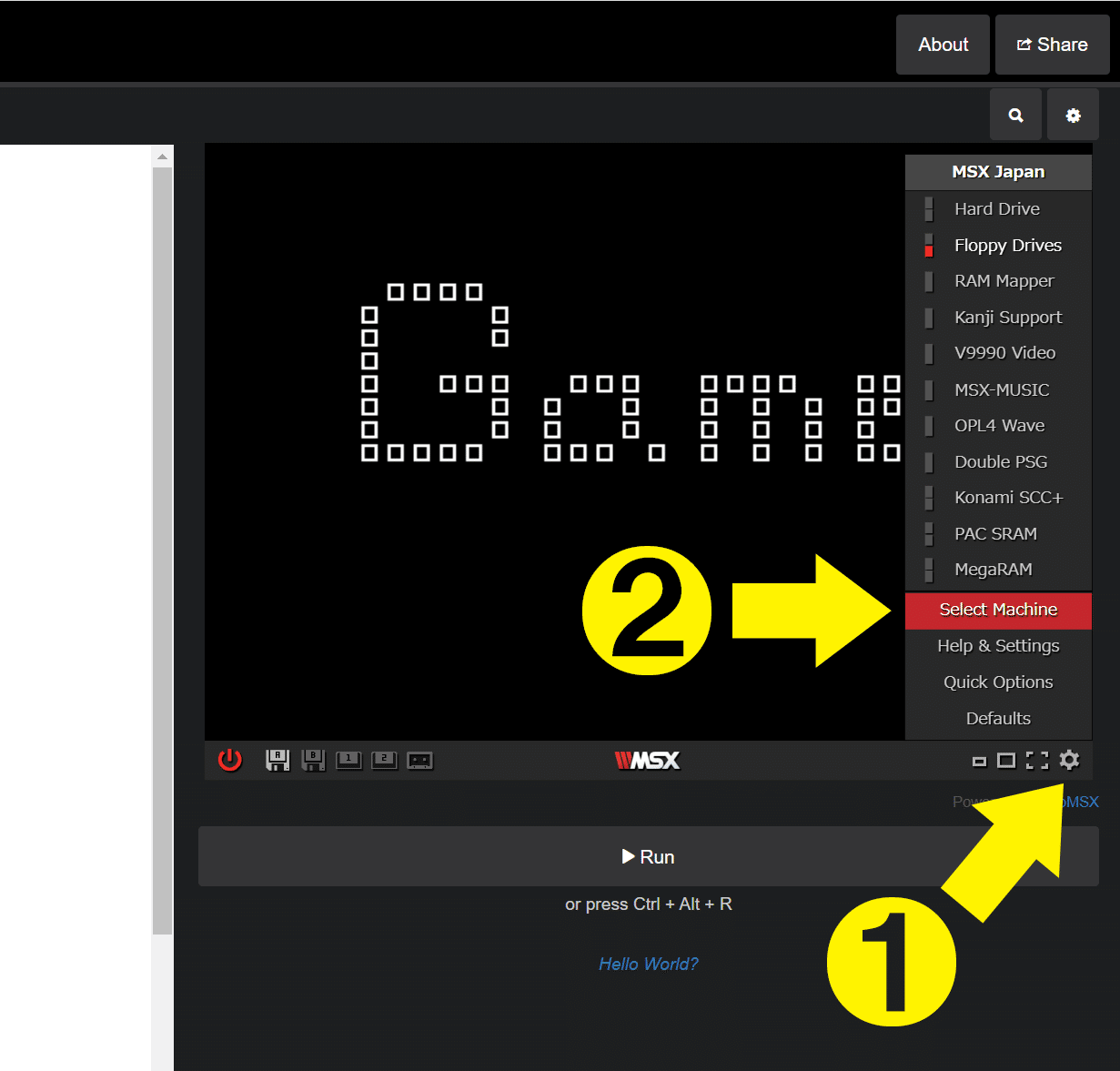1120x1071 pixels.
Task: Click inside the white editor panel
Action: tap(76, 608)
